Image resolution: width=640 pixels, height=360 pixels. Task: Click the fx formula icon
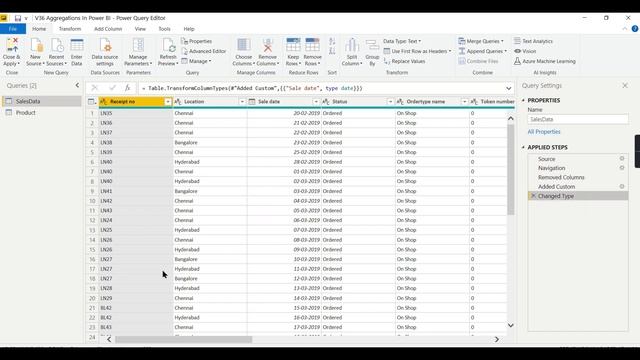coord(127,88)
